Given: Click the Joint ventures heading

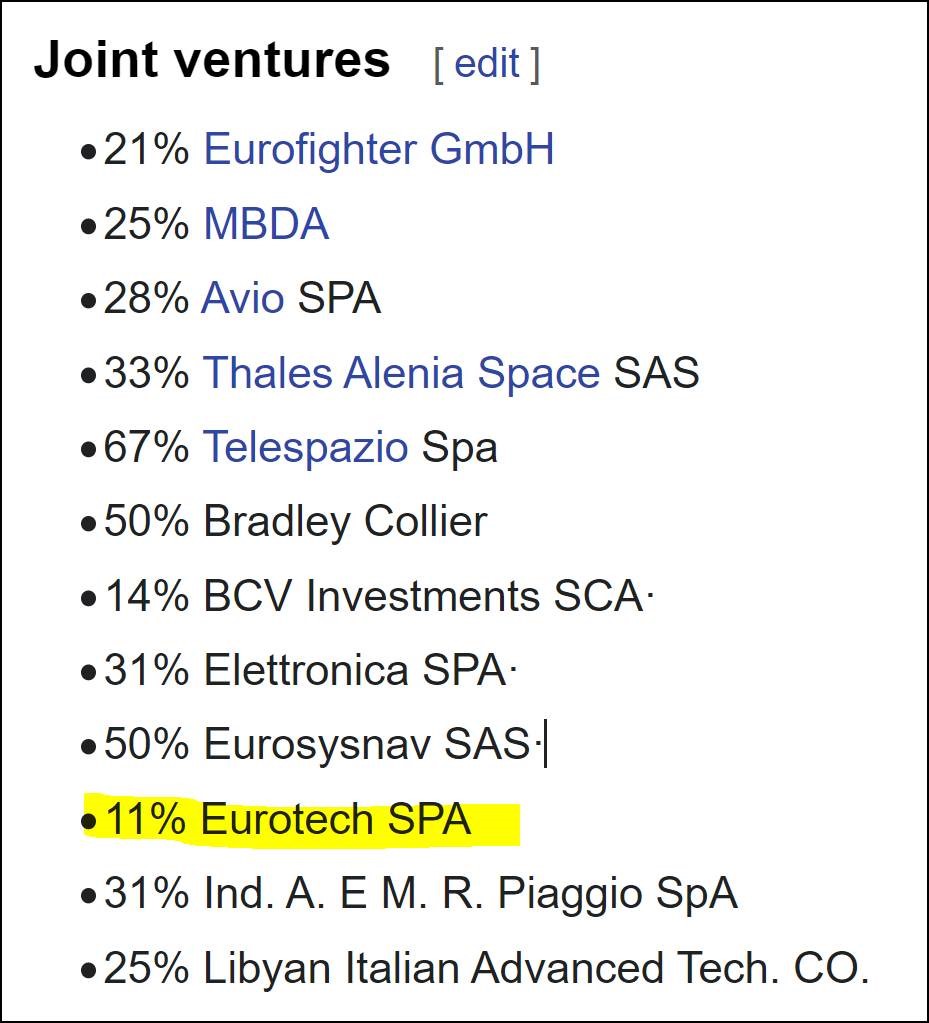Looking at the screenshot, I should coord(212,60).
